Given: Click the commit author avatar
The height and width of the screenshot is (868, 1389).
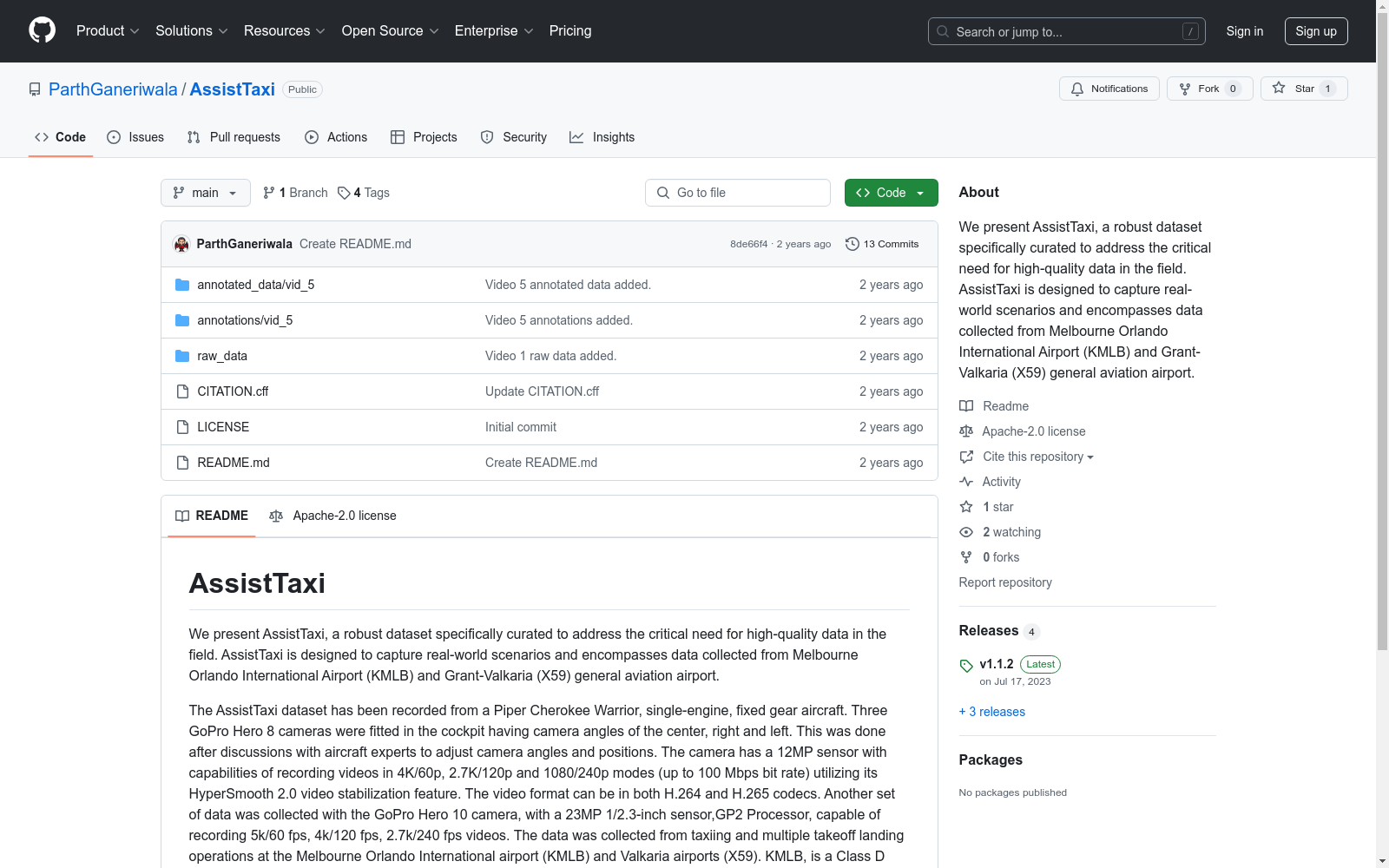Looking at the screenshot, I should 181,244.
